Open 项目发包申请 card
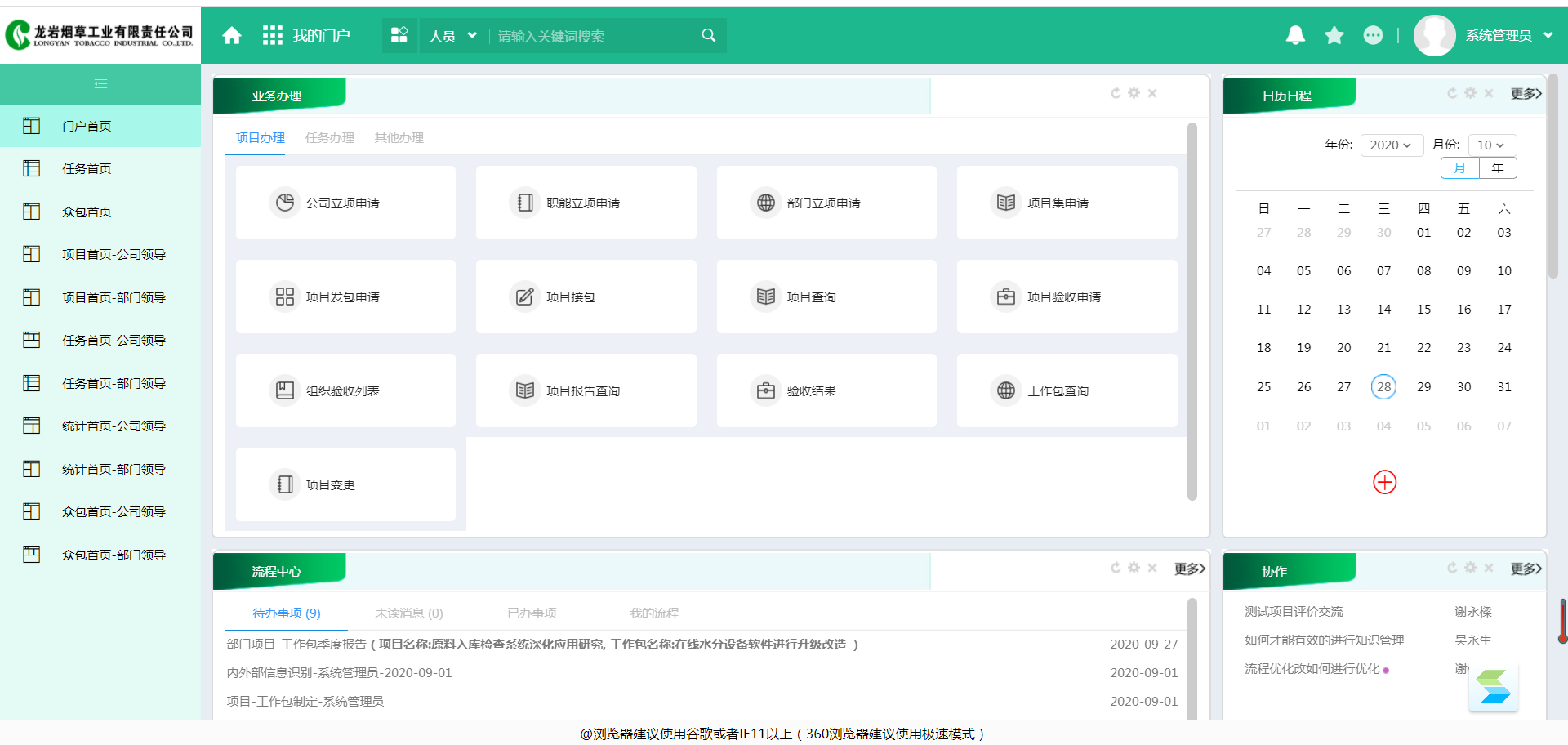The width and height of the screenshot is (1568, 745). (345, 297)
